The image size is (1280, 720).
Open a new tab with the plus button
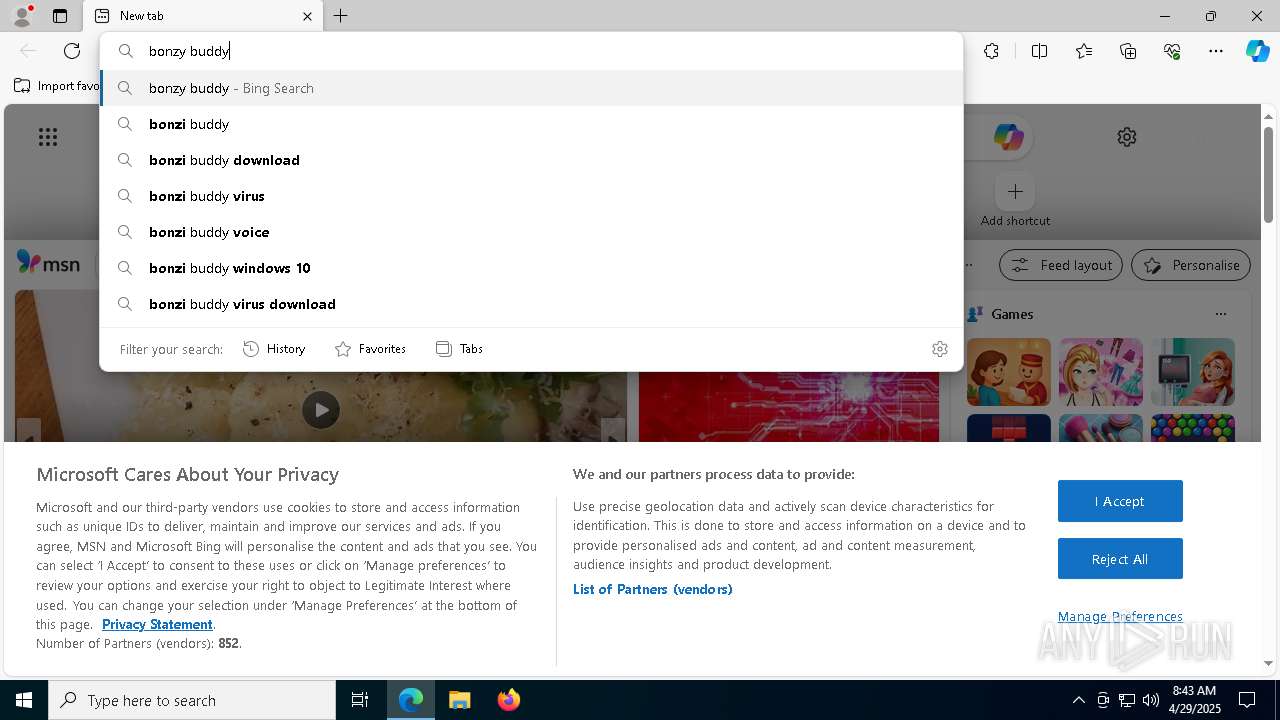pos(340,16)
